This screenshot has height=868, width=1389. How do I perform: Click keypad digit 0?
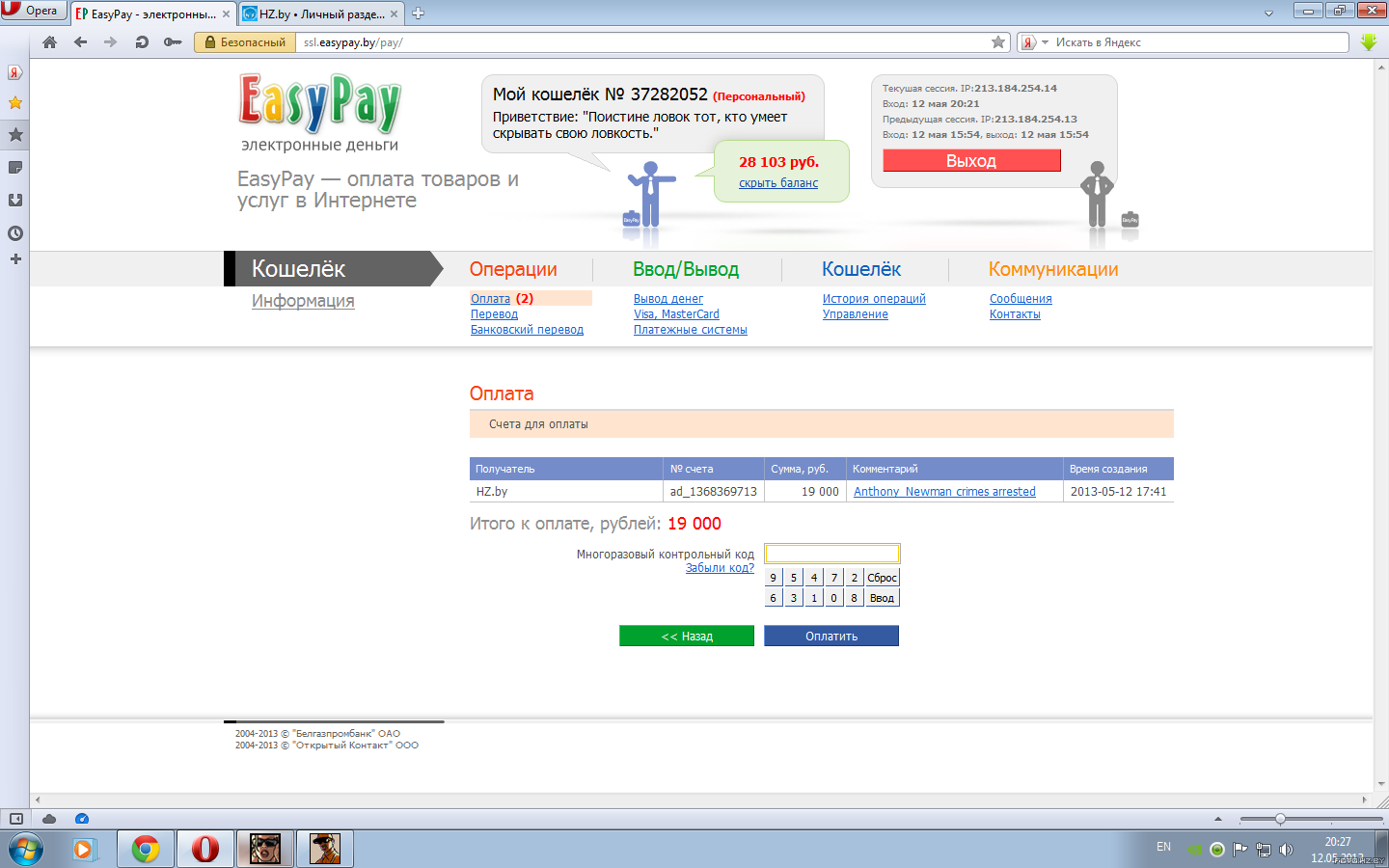coord(834,598)
